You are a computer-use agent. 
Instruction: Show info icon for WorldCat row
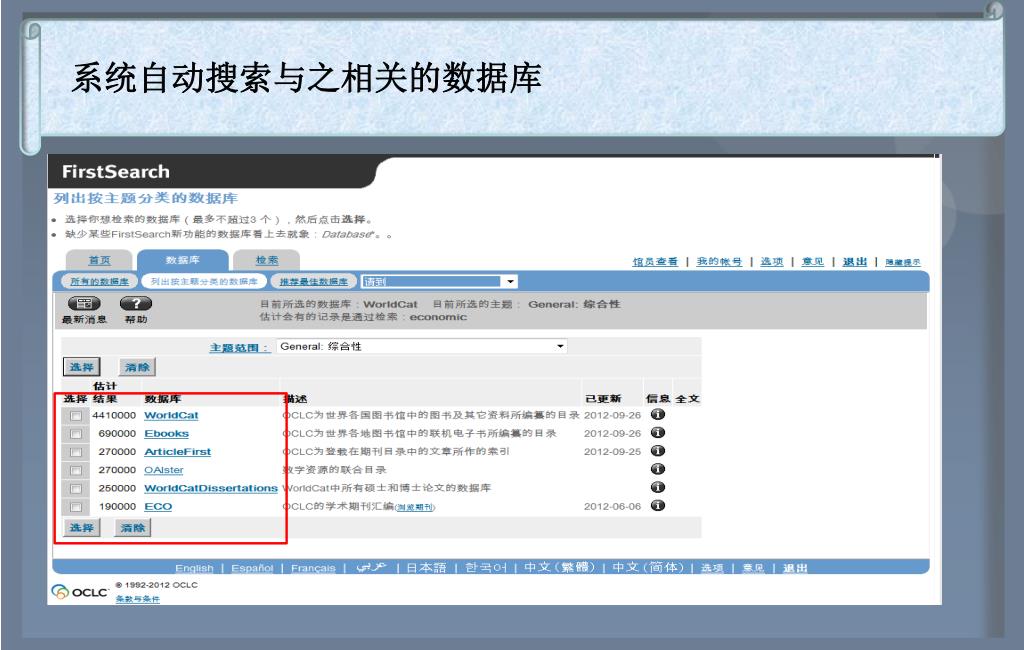pyautogui.click(x=658, y=414)
